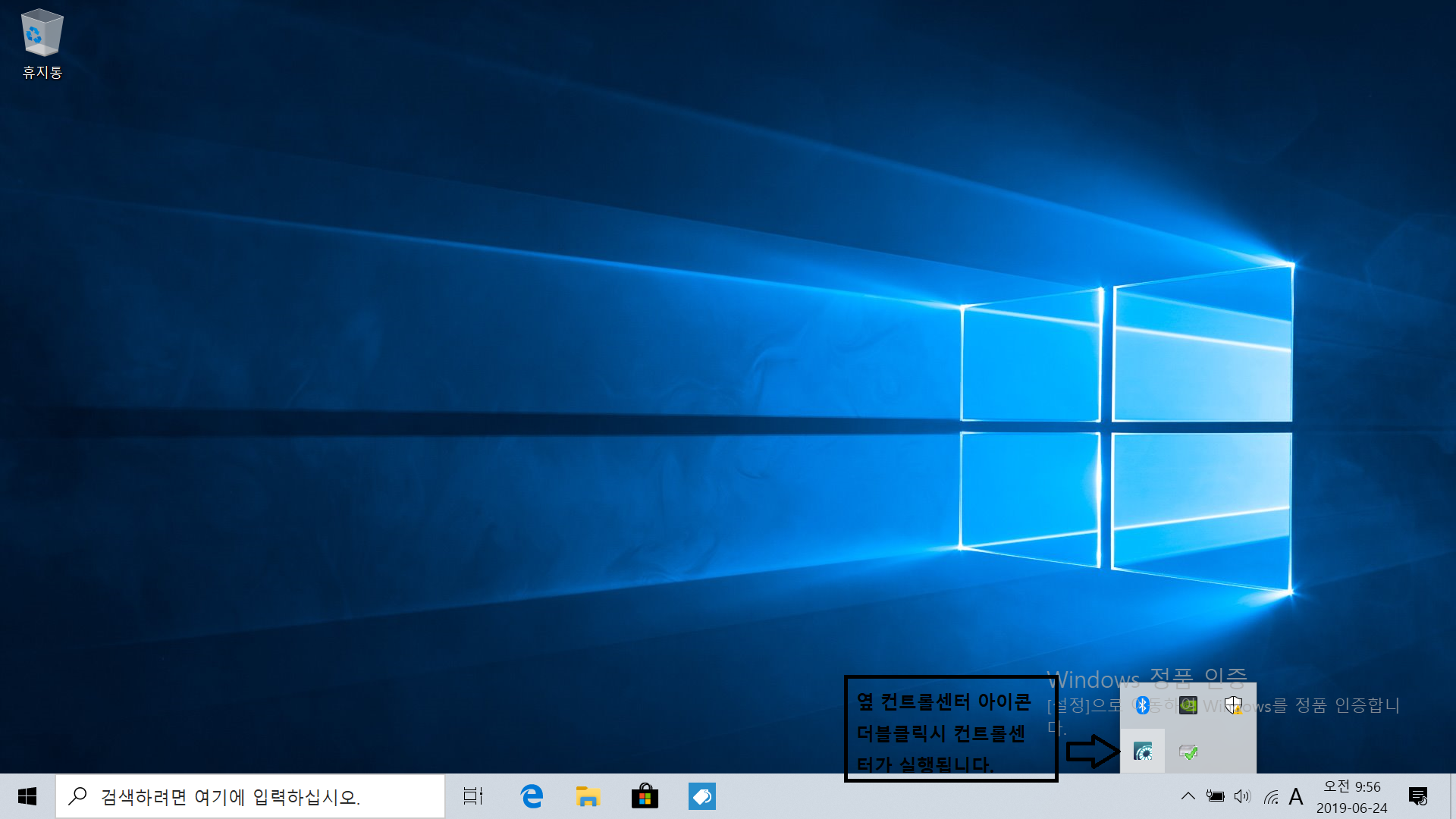
Task: Open the Task View button
Action: [473, 796]
